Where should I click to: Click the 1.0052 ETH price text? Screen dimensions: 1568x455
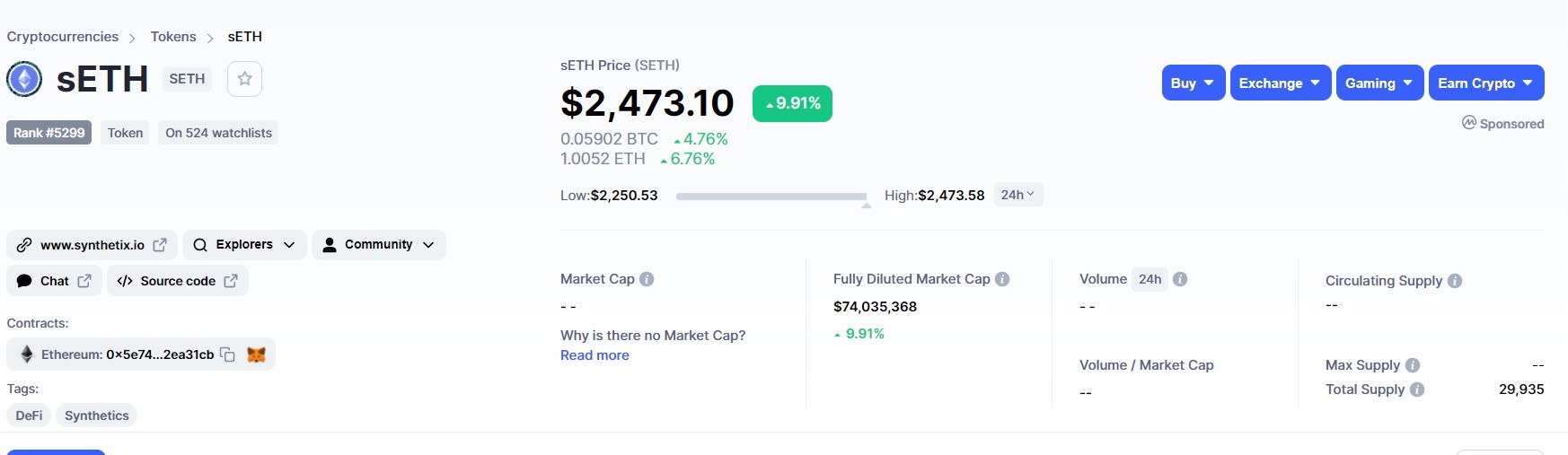(x=603, y=159)
